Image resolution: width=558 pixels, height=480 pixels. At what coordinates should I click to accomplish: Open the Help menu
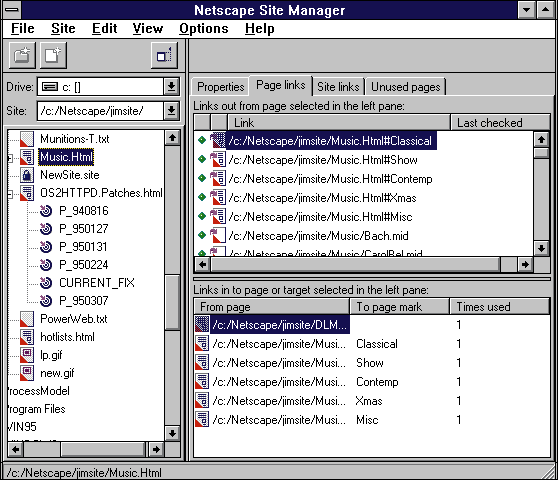coord(259,28)
